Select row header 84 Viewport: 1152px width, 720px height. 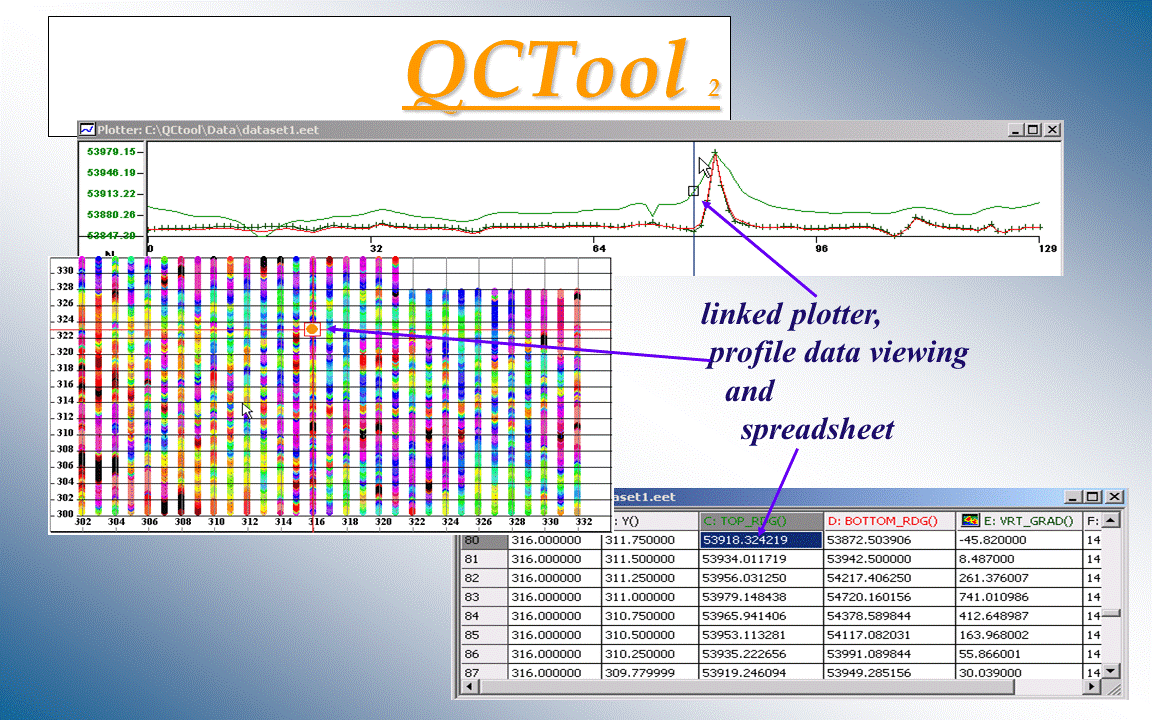pos(483,616)
